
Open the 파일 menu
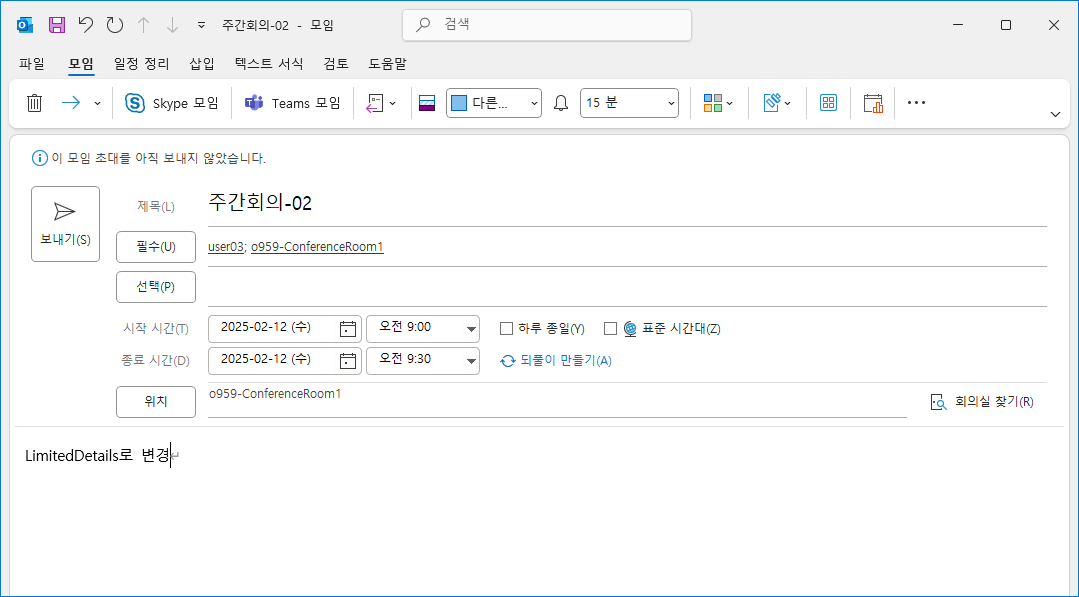(32, 64)
